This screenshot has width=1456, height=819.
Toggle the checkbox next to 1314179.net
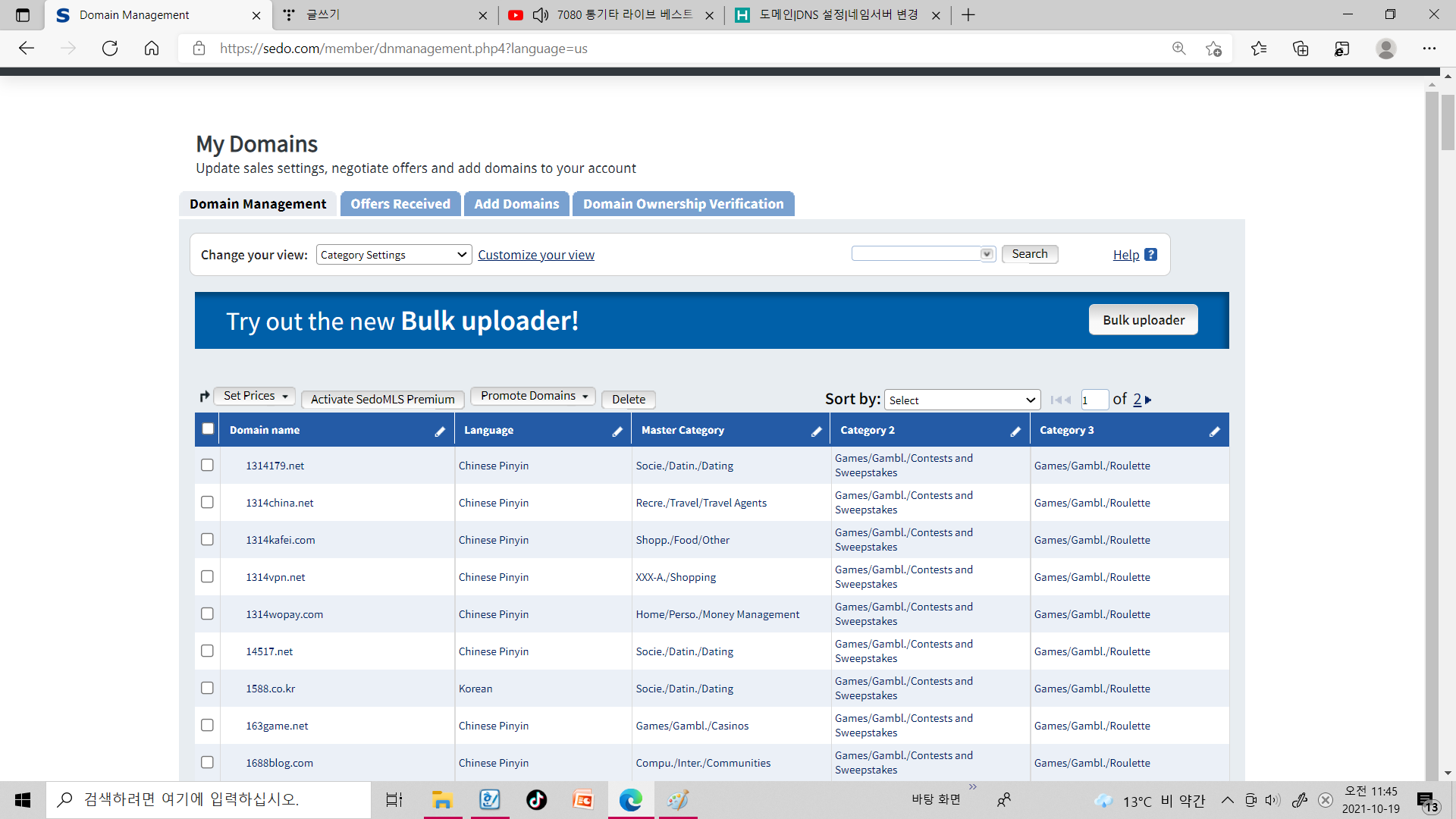[x=207, y=465]
